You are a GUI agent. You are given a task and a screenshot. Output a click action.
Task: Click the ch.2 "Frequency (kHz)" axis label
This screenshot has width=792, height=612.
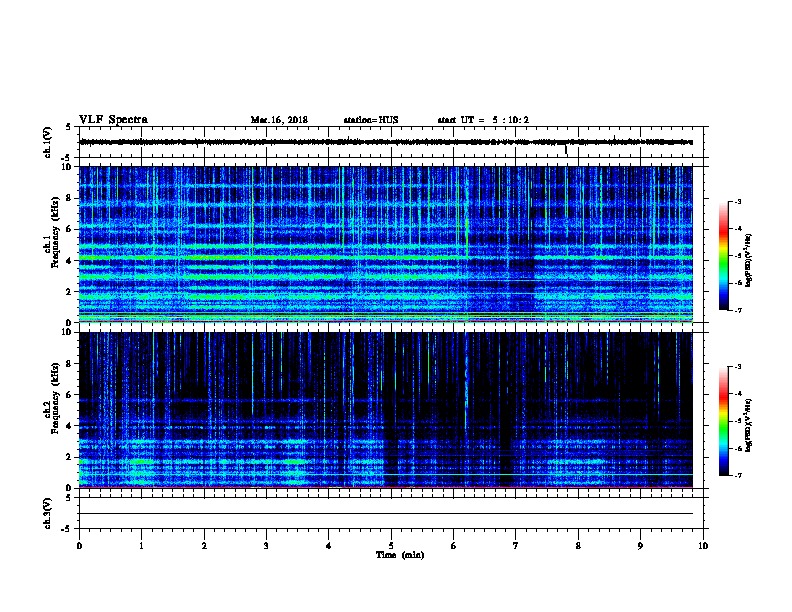point(56,398)
